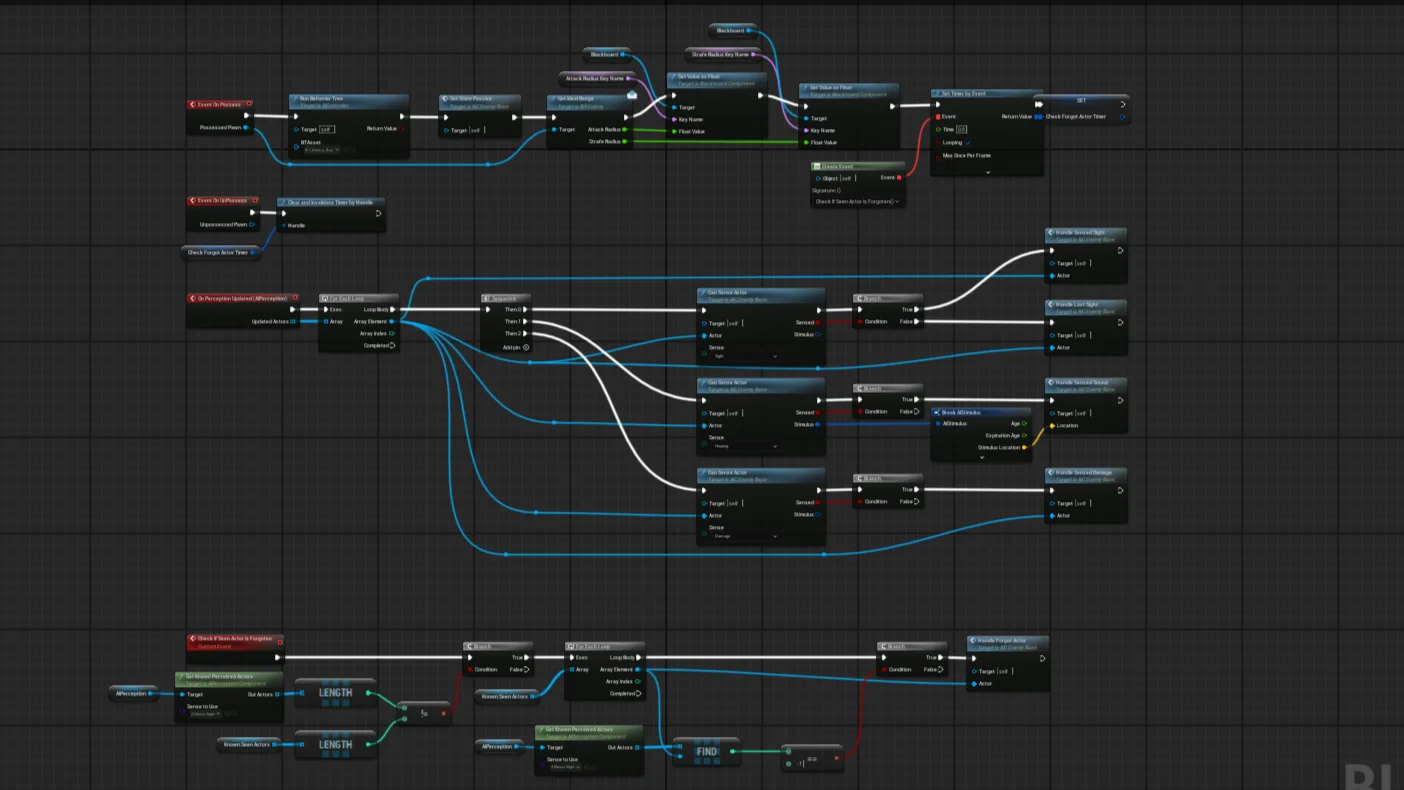Click the Then 2 exec pin on Sequence
The image size is (1404, 790).
526,334
